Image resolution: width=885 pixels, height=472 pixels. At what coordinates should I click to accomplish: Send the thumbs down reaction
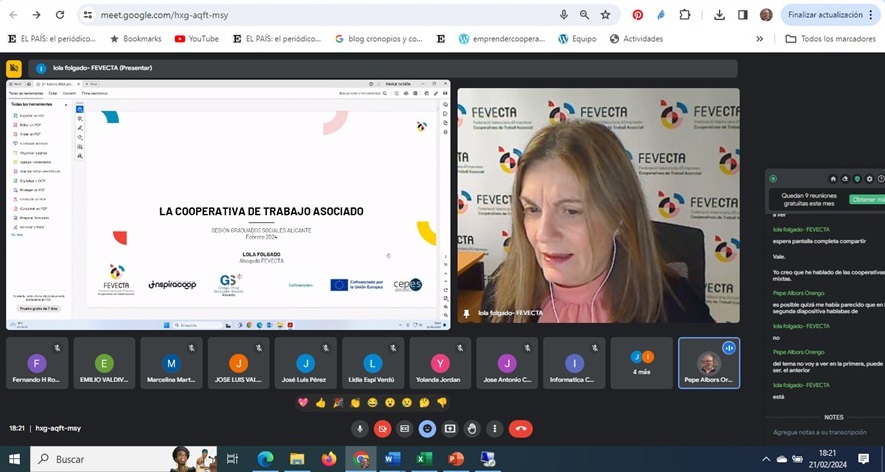coord(442,403)
